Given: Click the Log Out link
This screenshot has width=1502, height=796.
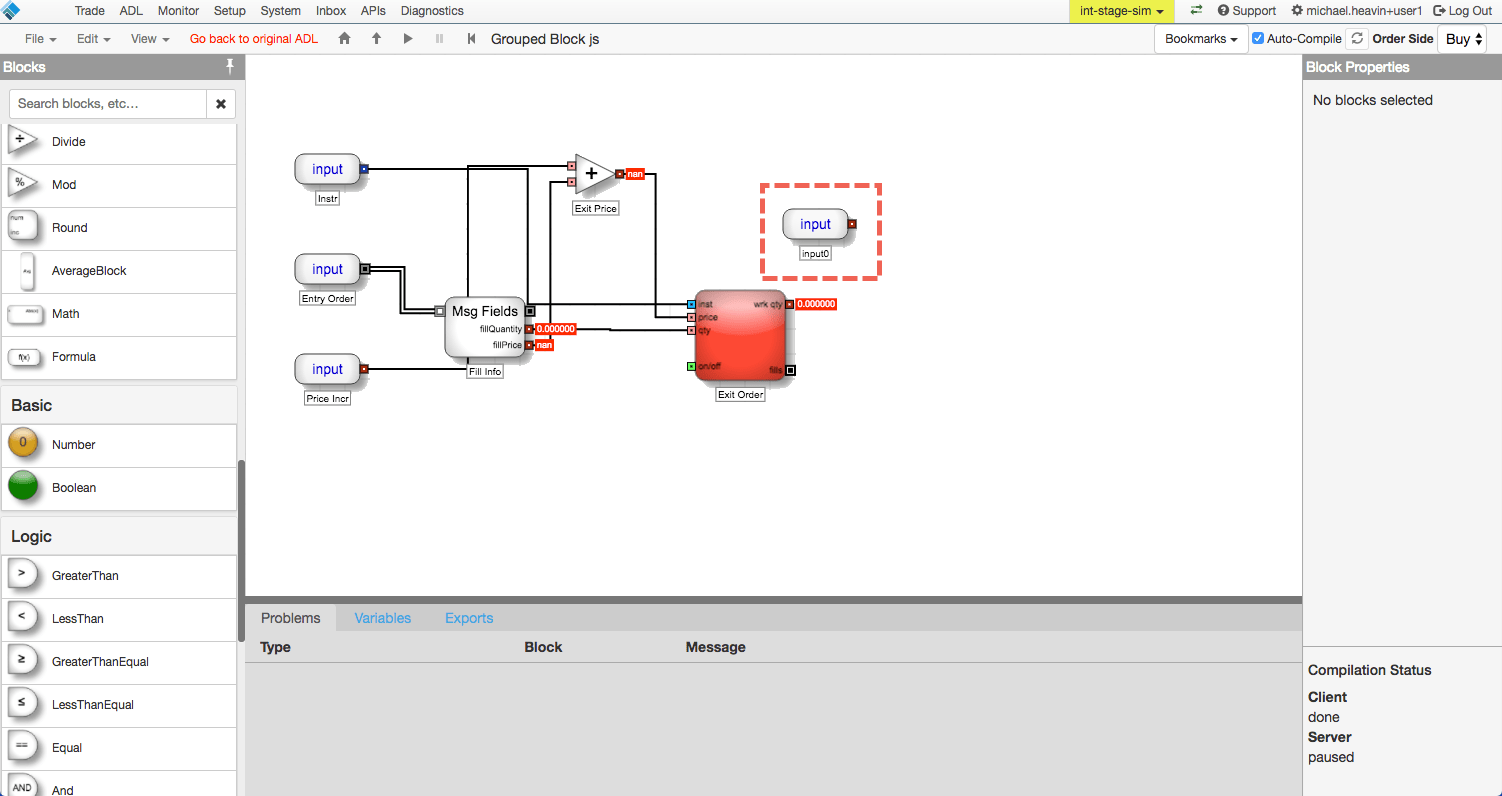Looking at the screenshot, I should click(x=1463, y=11).
